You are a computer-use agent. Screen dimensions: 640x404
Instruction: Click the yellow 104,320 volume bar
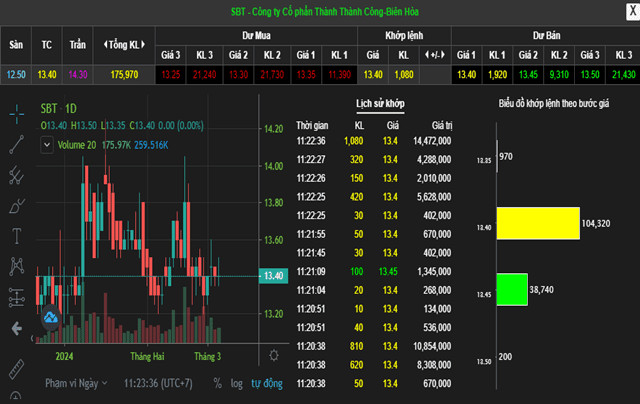click(x=537, y=223)
